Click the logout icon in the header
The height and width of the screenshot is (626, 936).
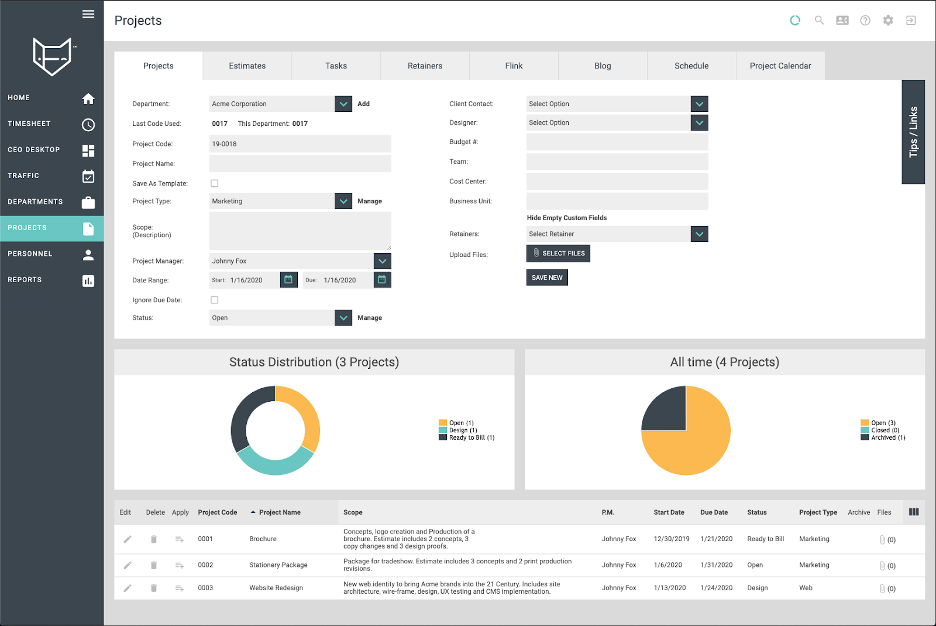(911, 20)
